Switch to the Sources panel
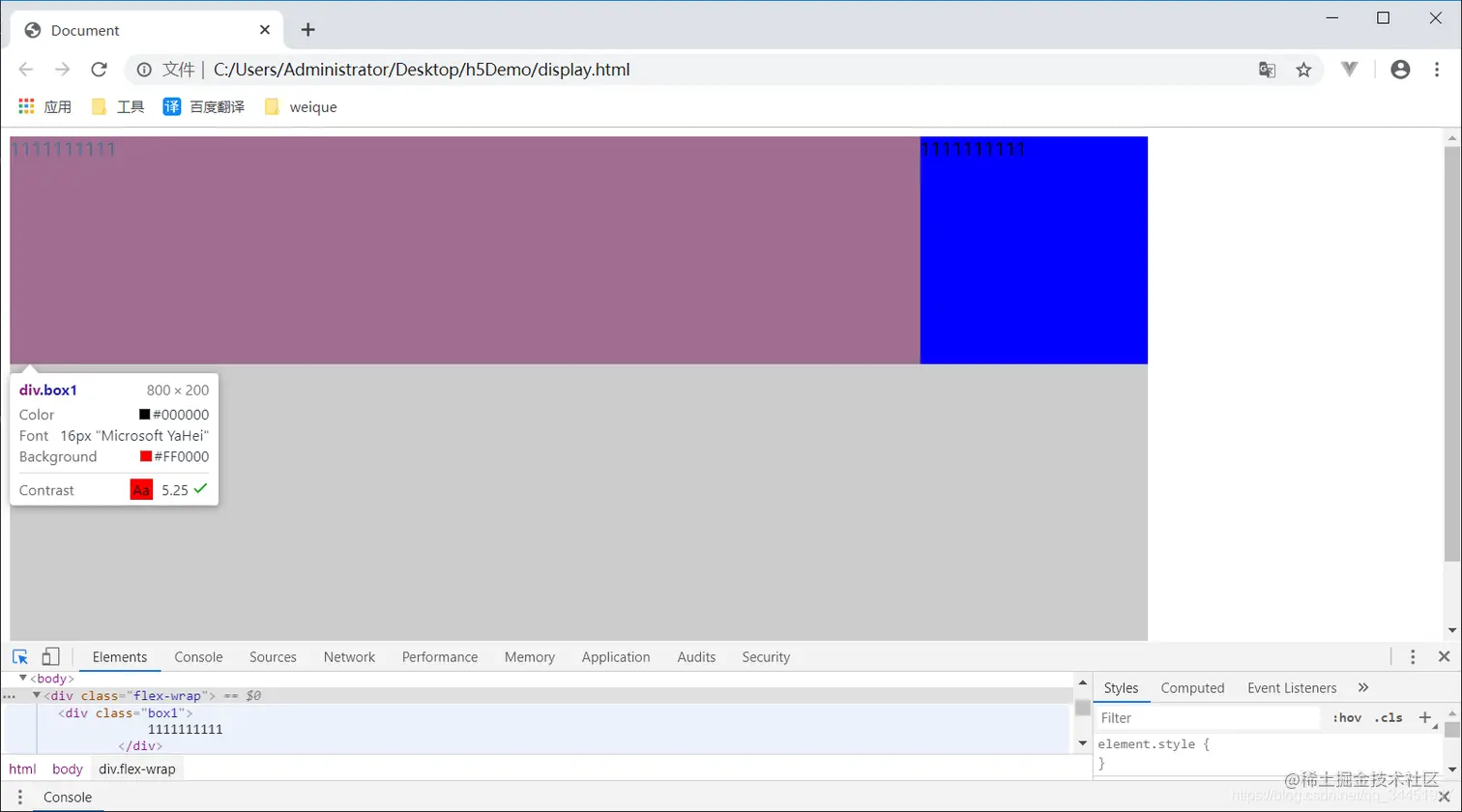Viewport: 1462px width, 812px height. pyautogui.click(x=273, y=657)
